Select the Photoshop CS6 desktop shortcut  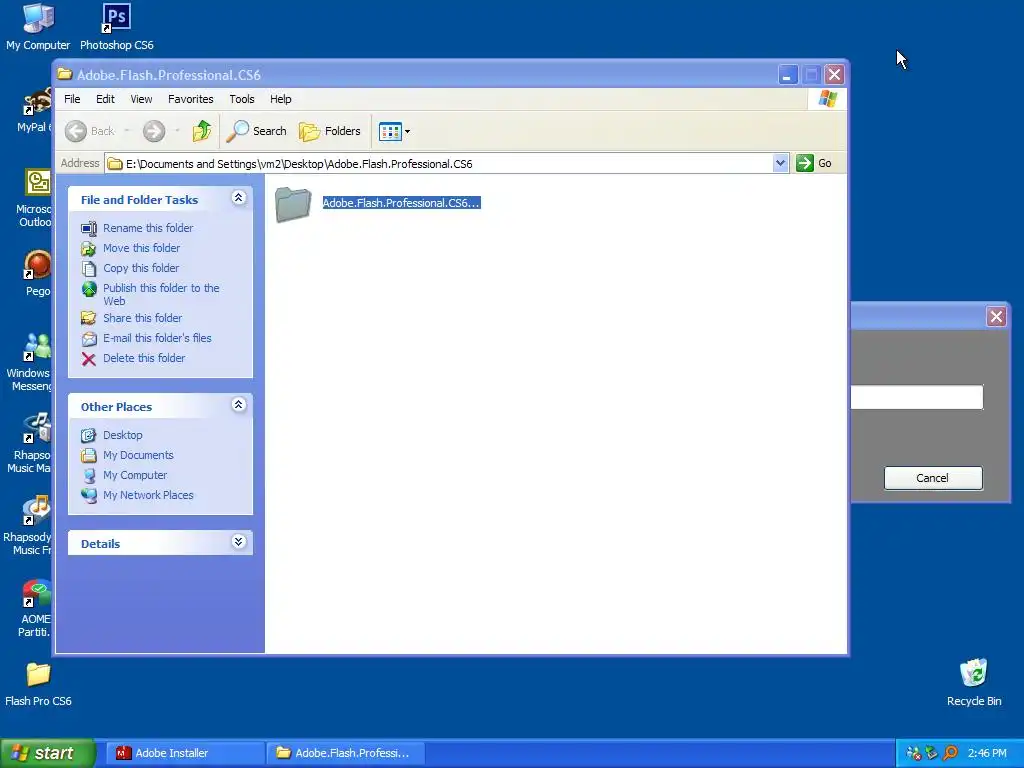(x=116, y=27)
